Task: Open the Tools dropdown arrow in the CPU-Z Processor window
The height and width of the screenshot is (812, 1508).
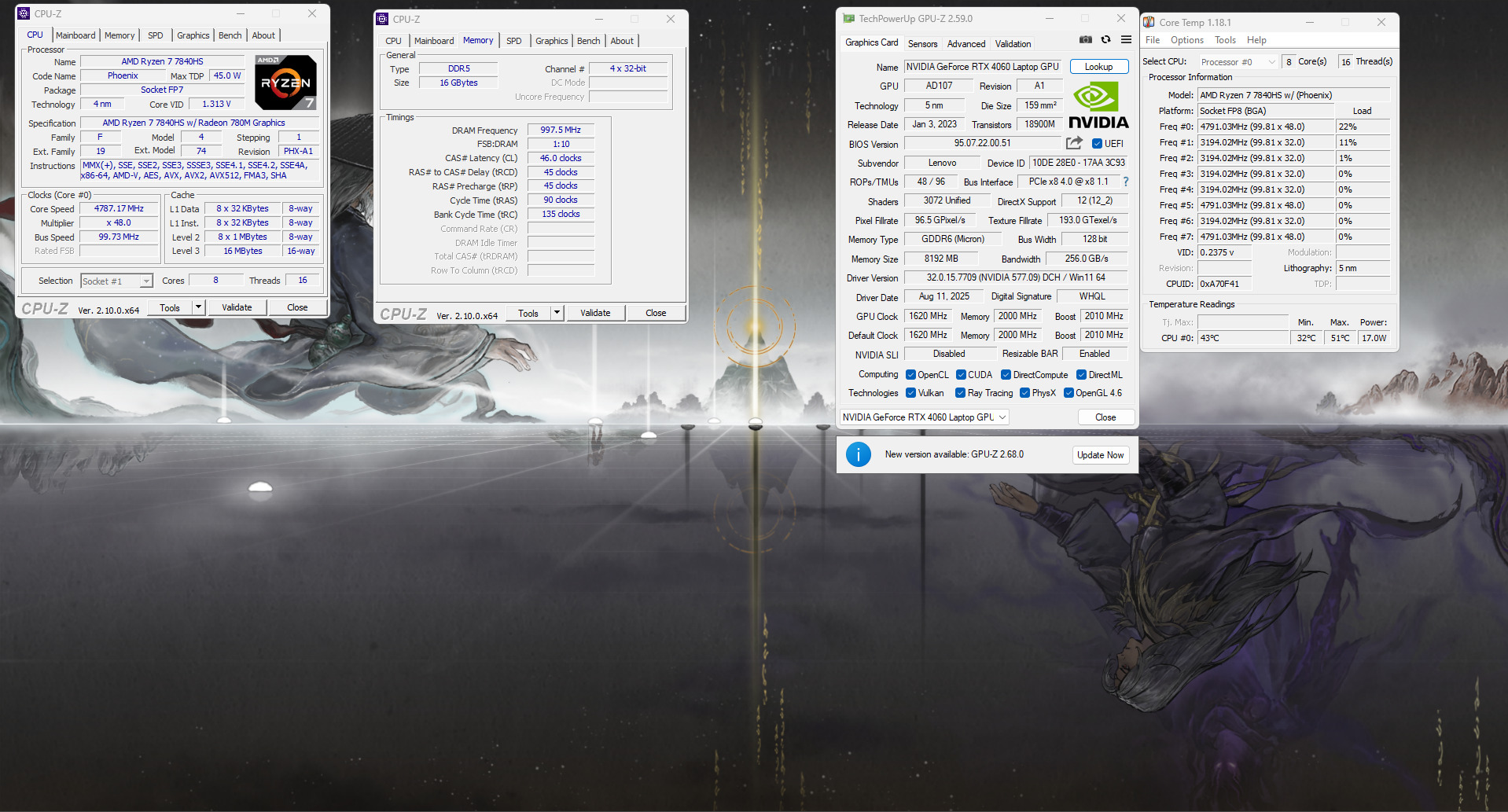Action: pyautogui.click(x=198, y=307)
